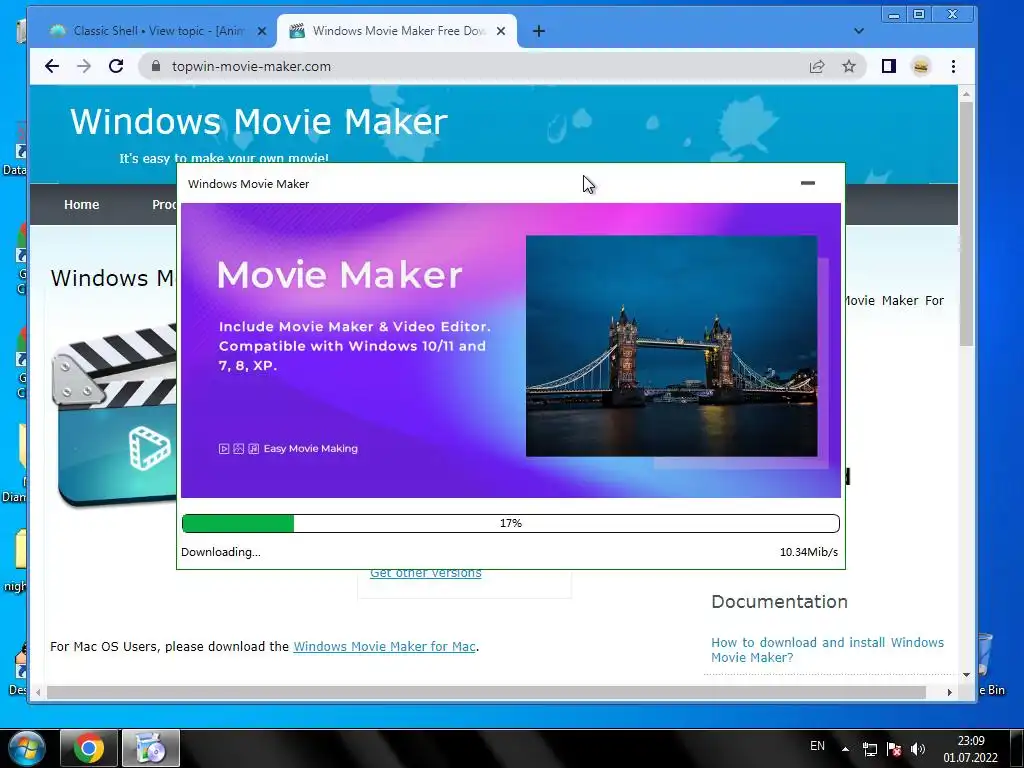Go forward in Chrome

[x=84, y=66]
